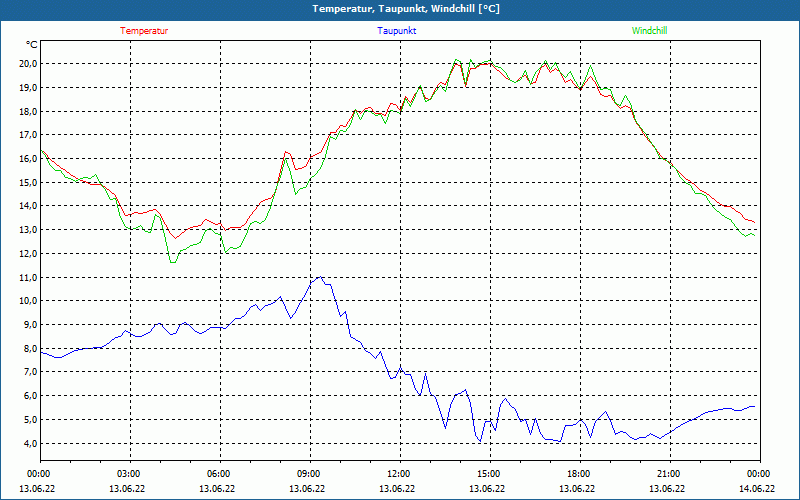Select the red 'Temperatur' legend label

144,31
